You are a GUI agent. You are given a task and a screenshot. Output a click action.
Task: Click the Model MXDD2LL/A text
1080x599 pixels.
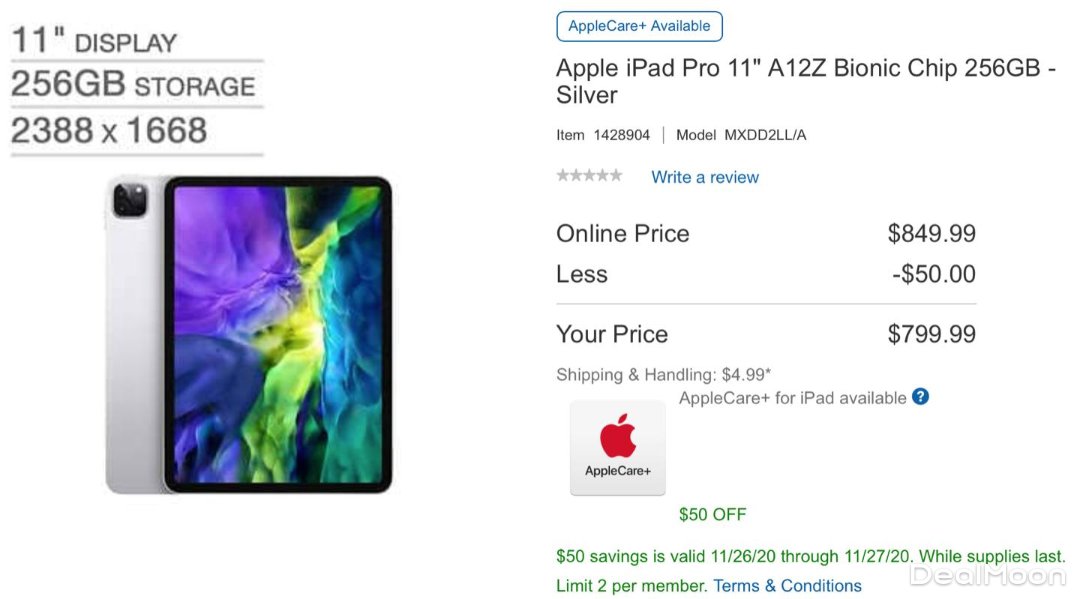pos(740,135)
